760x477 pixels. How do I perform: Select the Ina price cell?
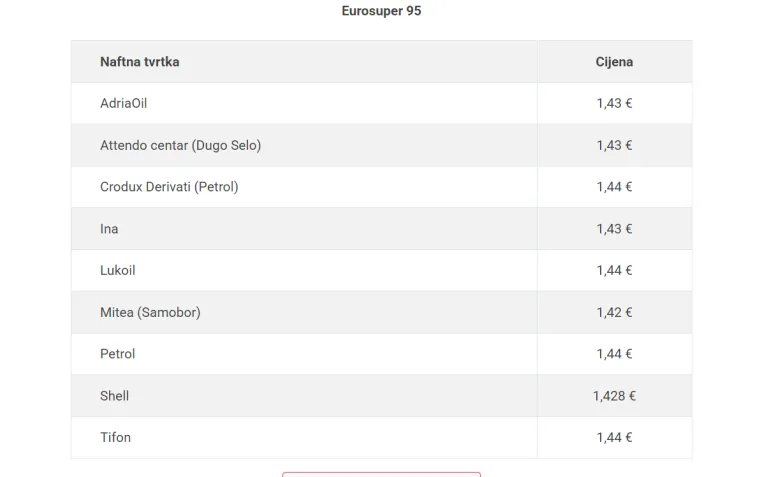[614, 229]
